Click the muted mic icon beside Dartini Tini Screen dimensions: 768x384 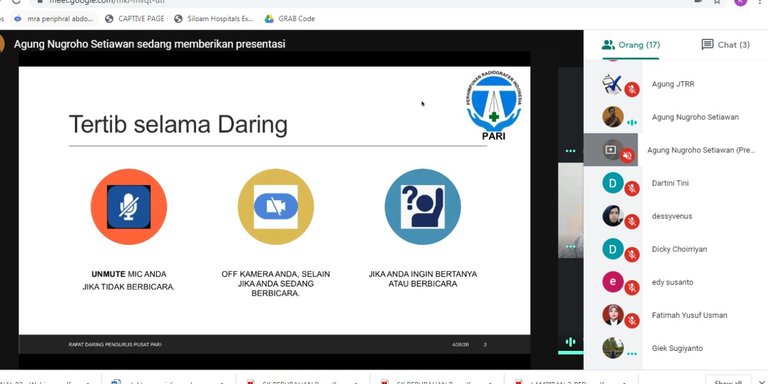point(632,189)
